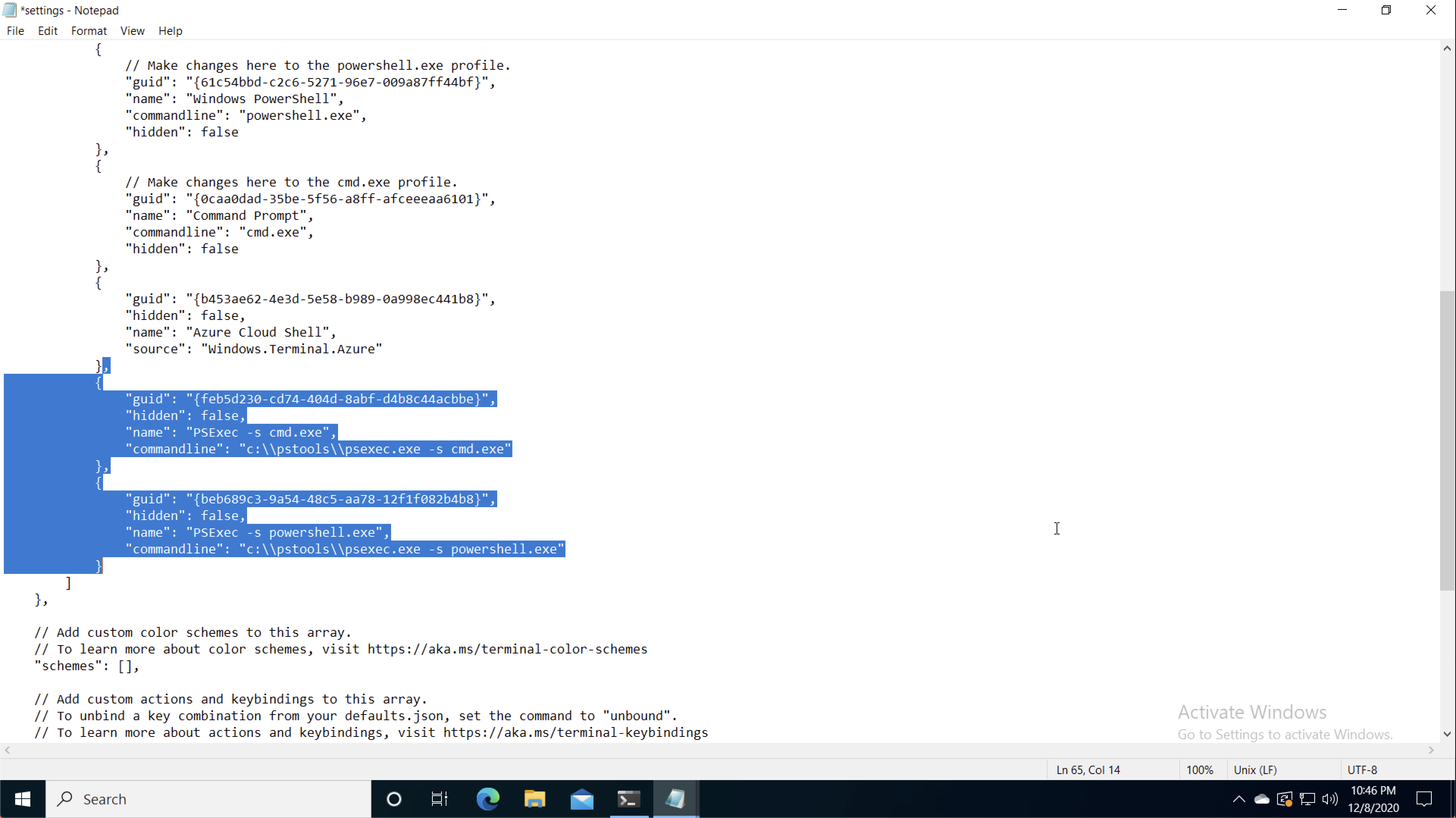
Task: Click the "schemes": [] line
Action: [87, 666]
